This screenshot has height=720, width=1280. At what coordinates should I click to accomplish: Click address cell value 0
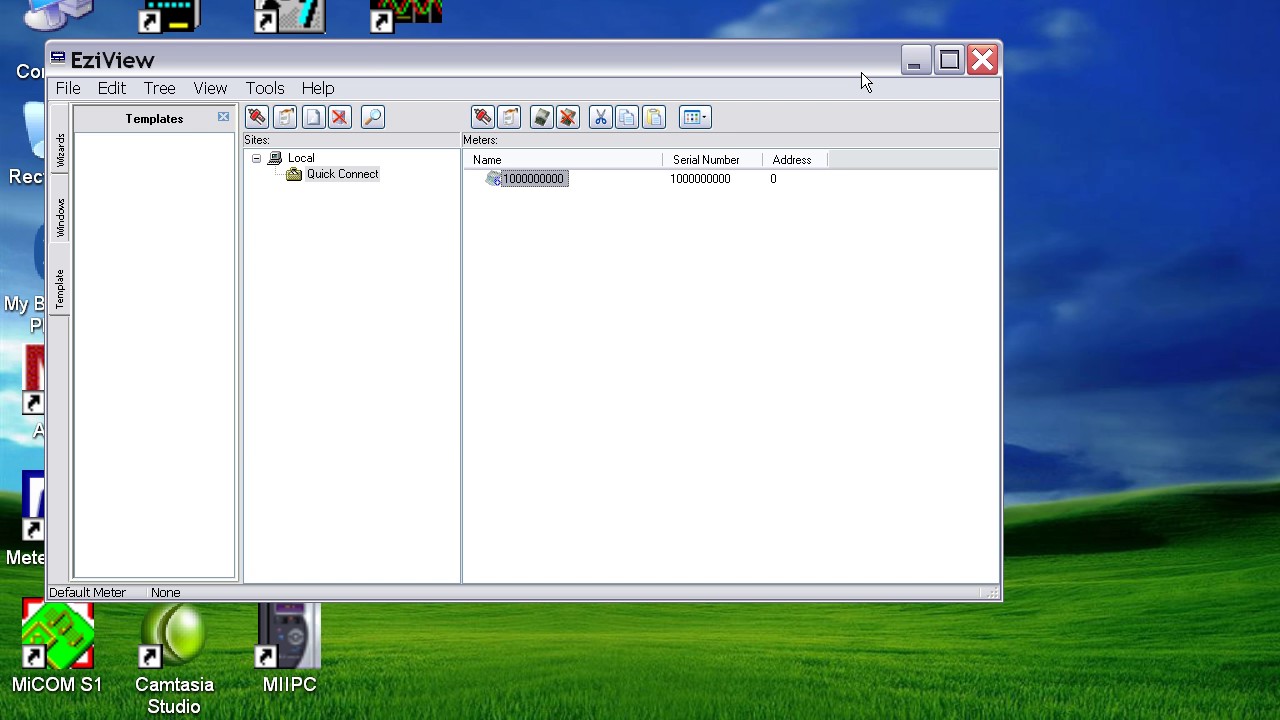pyautogui.click(x=773, y=179)
